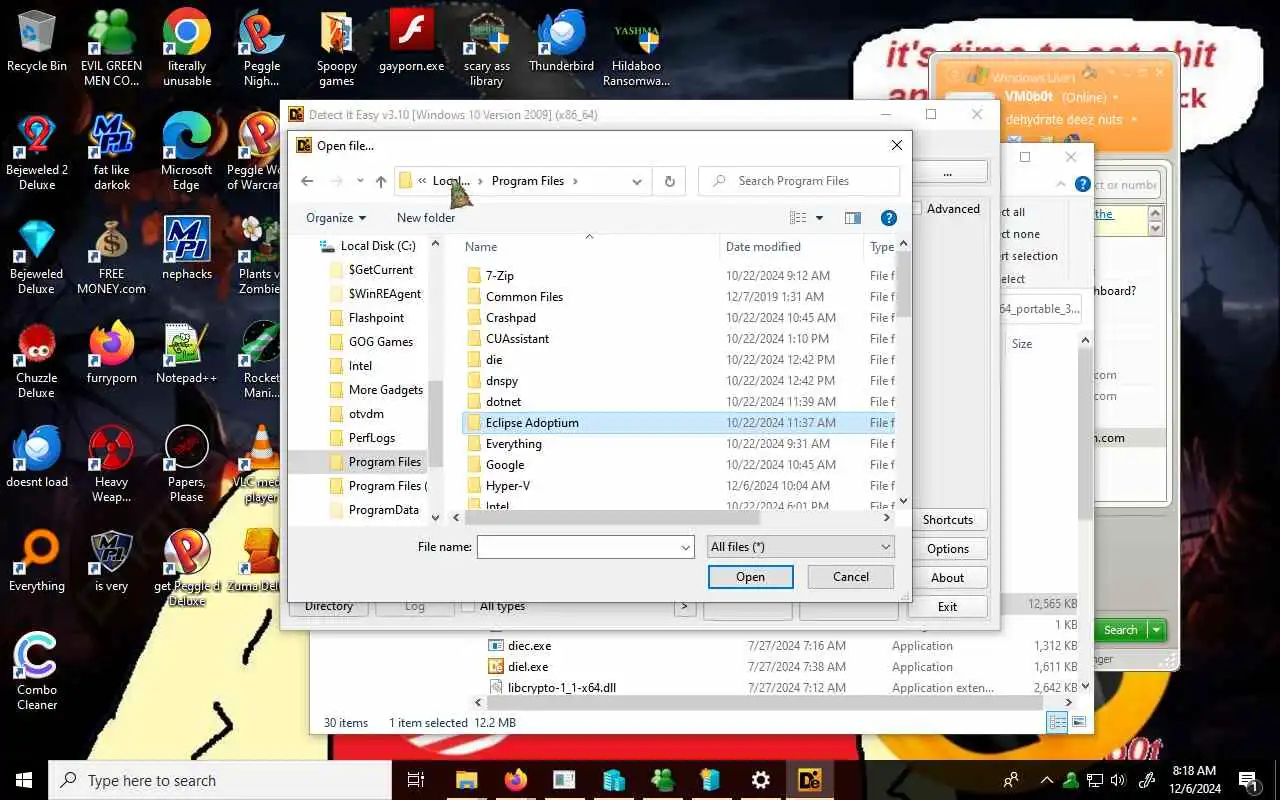Click the Shortcuts button in Detect It Easy

[x=948, y=520]
